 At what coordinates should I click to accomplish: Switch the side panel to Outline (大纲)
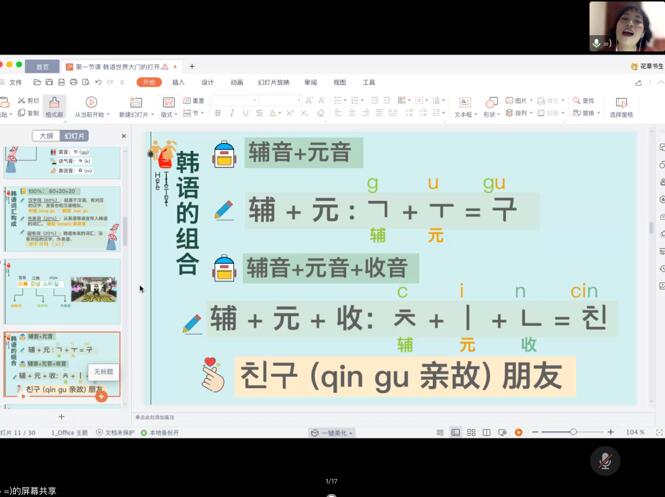click(44, 136)
